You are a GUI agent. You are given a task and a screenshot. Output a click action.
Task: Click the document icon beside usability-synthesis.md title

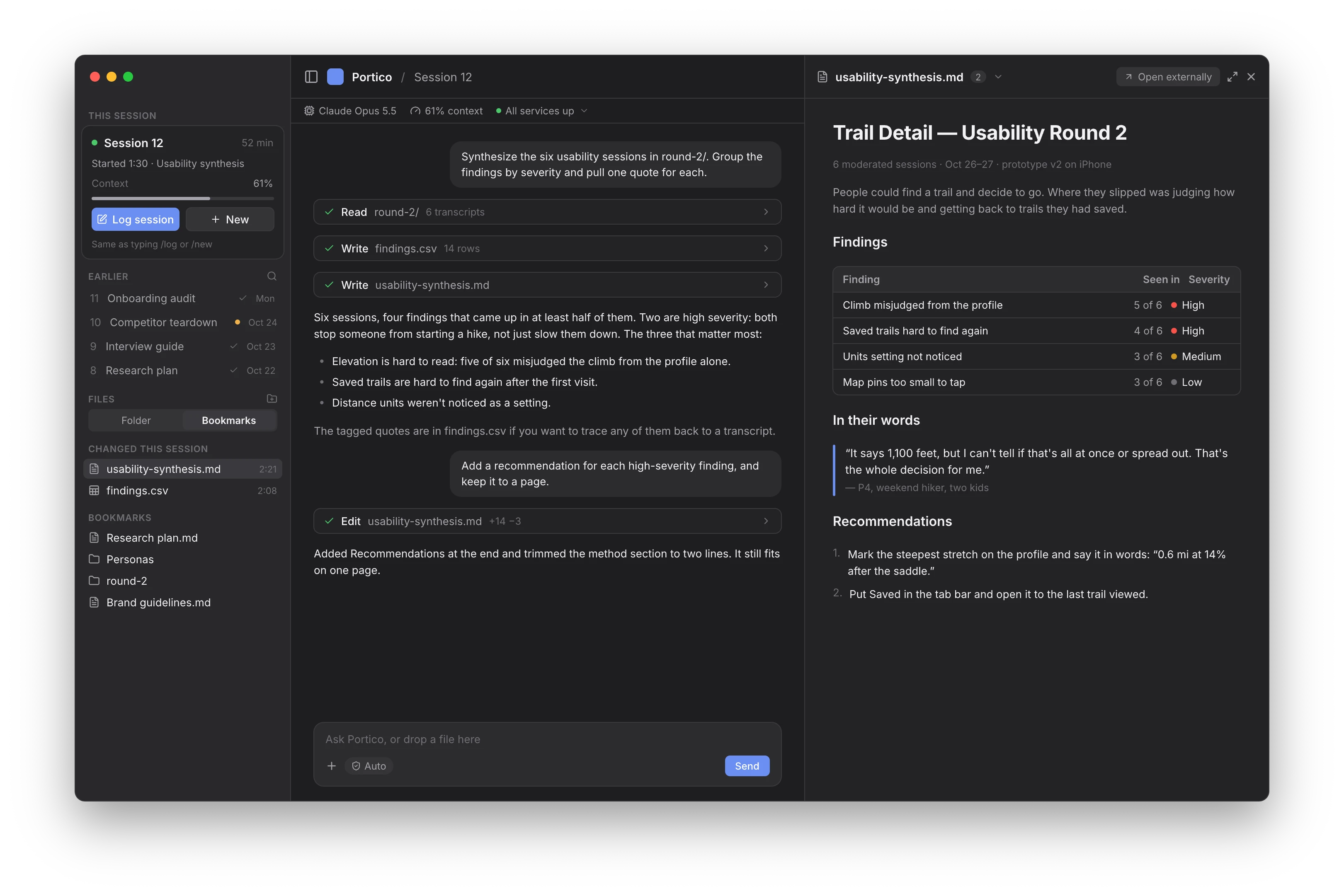pyautogui.click(x=822, y=77)
